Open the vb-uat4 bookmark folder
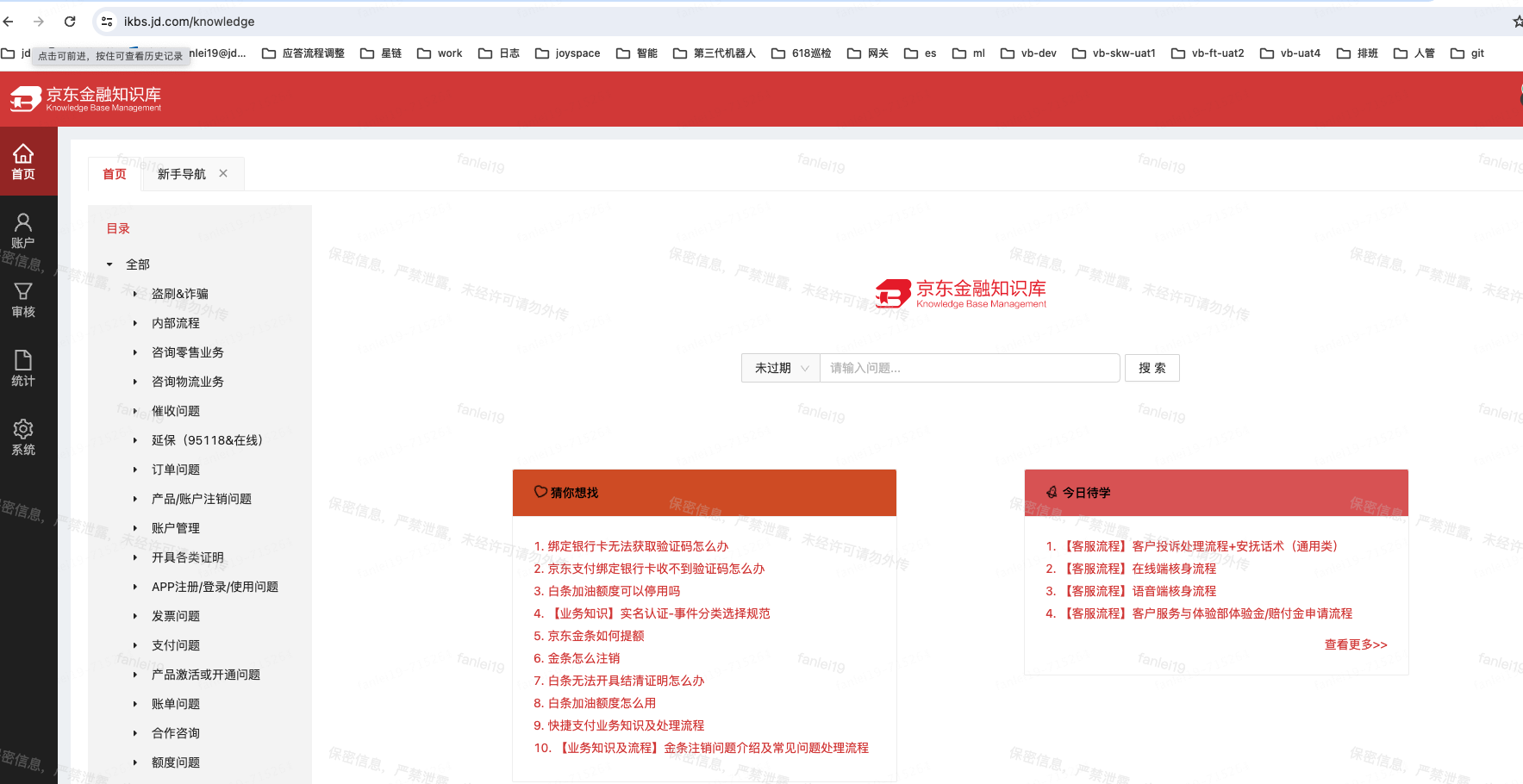Screen dimensions: 1523x784 (1290, 53)
